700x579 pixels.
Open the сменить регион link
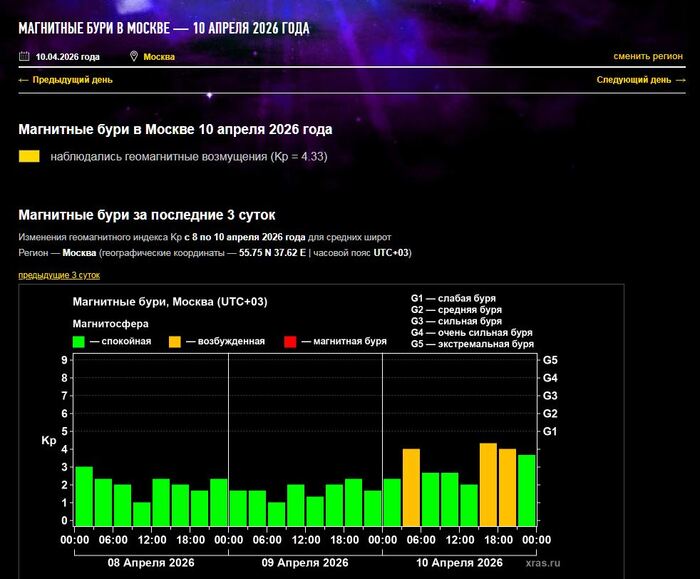(648, 57)
